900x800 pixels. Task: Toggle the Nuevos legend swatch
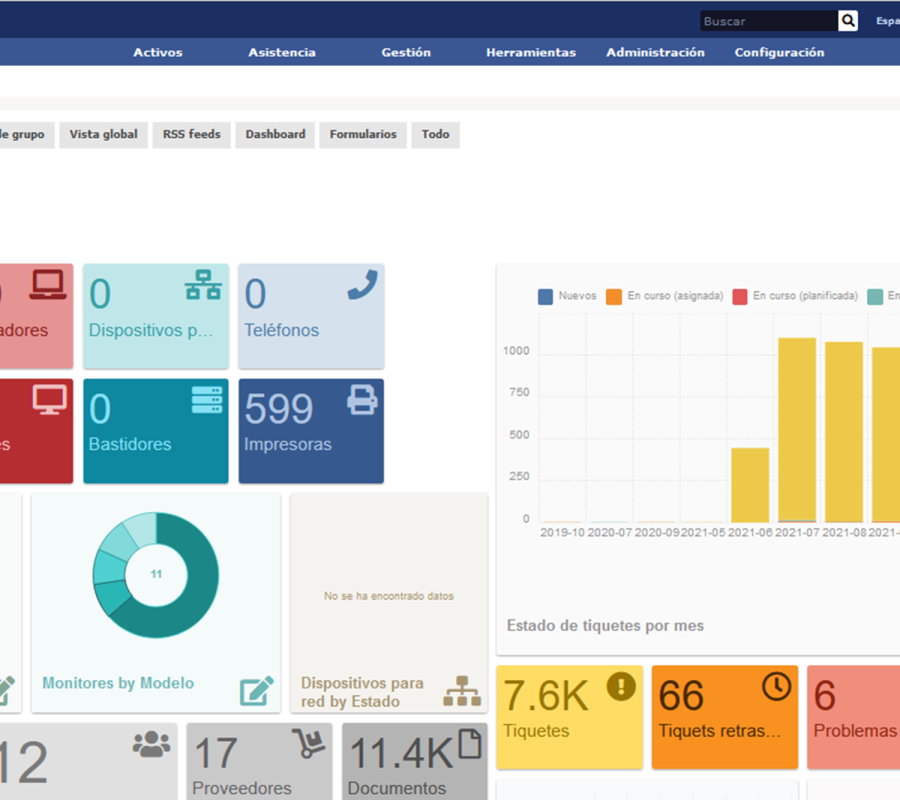545,297
